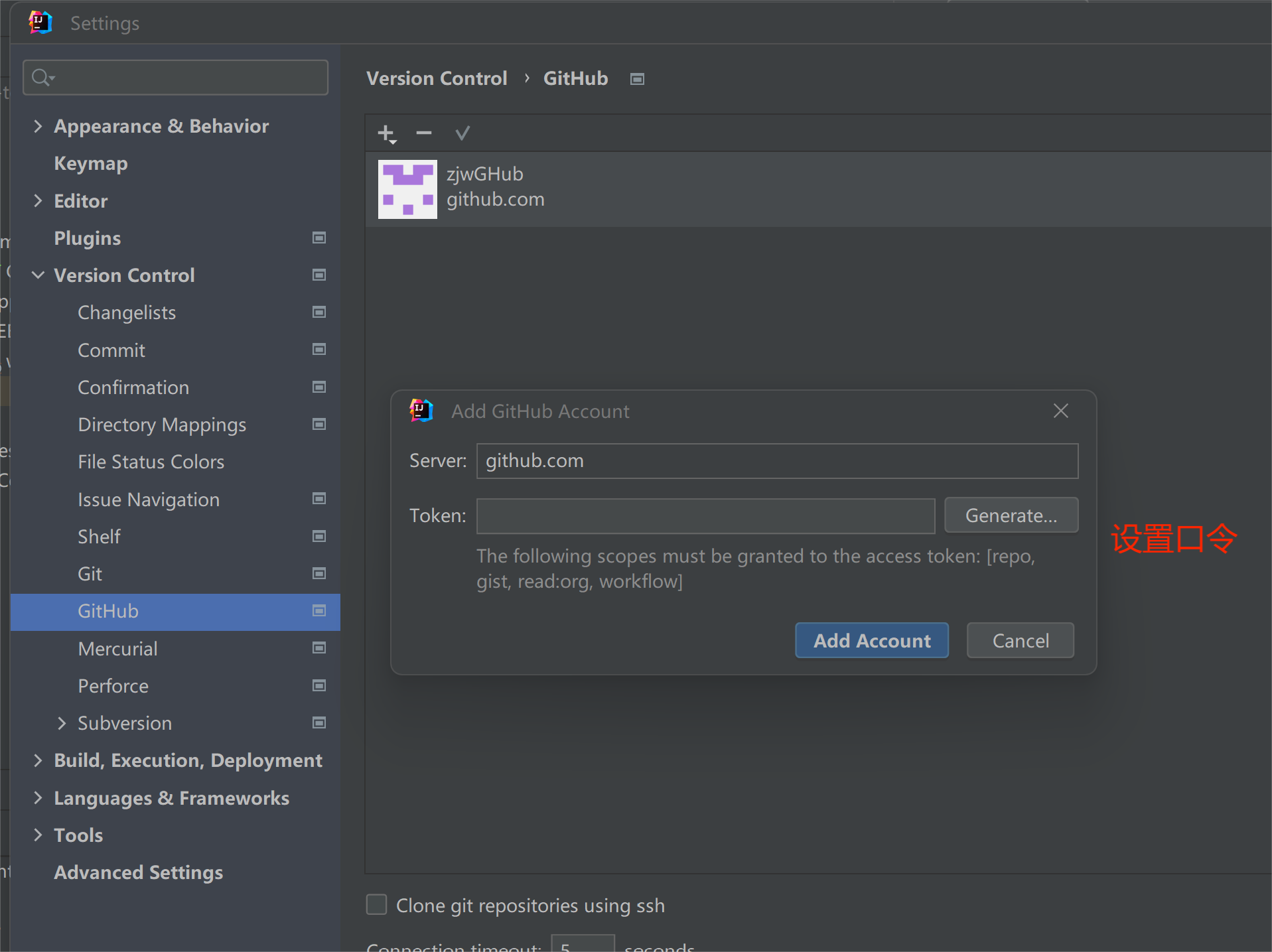Screen dimensions: 1272x952
Task: Click project icon beside Version Control
Action: pos(319,275)
